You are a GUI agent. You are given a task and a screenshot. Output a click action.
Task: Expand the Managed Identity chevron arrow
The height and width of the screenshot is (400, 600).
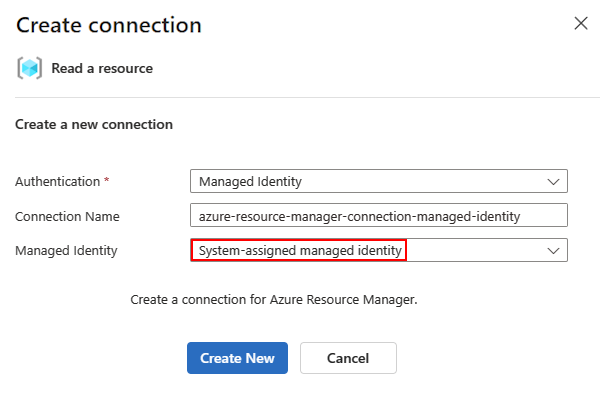click(554, 250)
